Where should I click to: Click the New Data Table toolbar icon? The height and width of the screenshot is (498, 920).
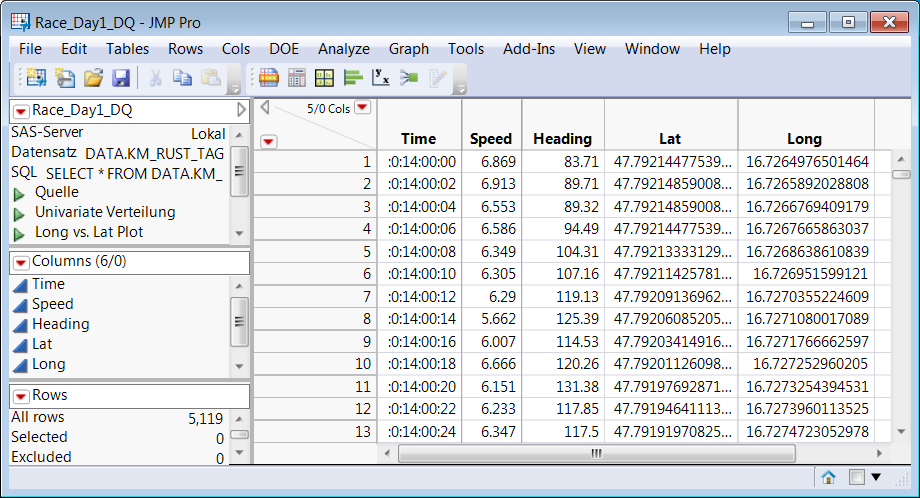coord(37,77)
